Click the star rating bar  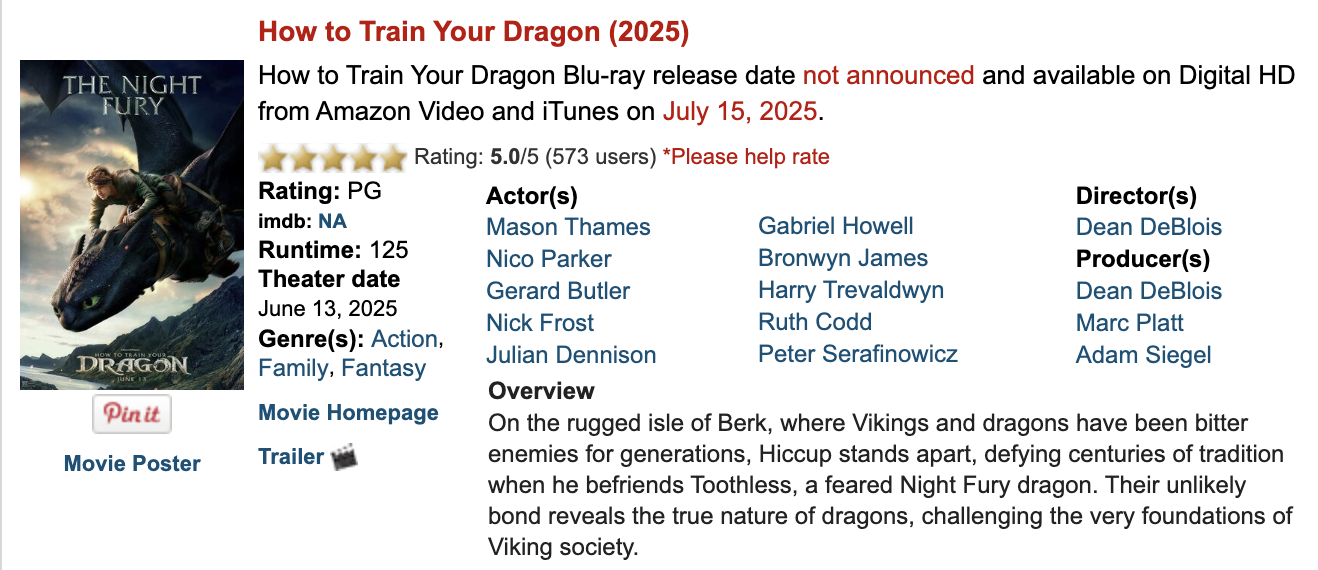point(333,157)
